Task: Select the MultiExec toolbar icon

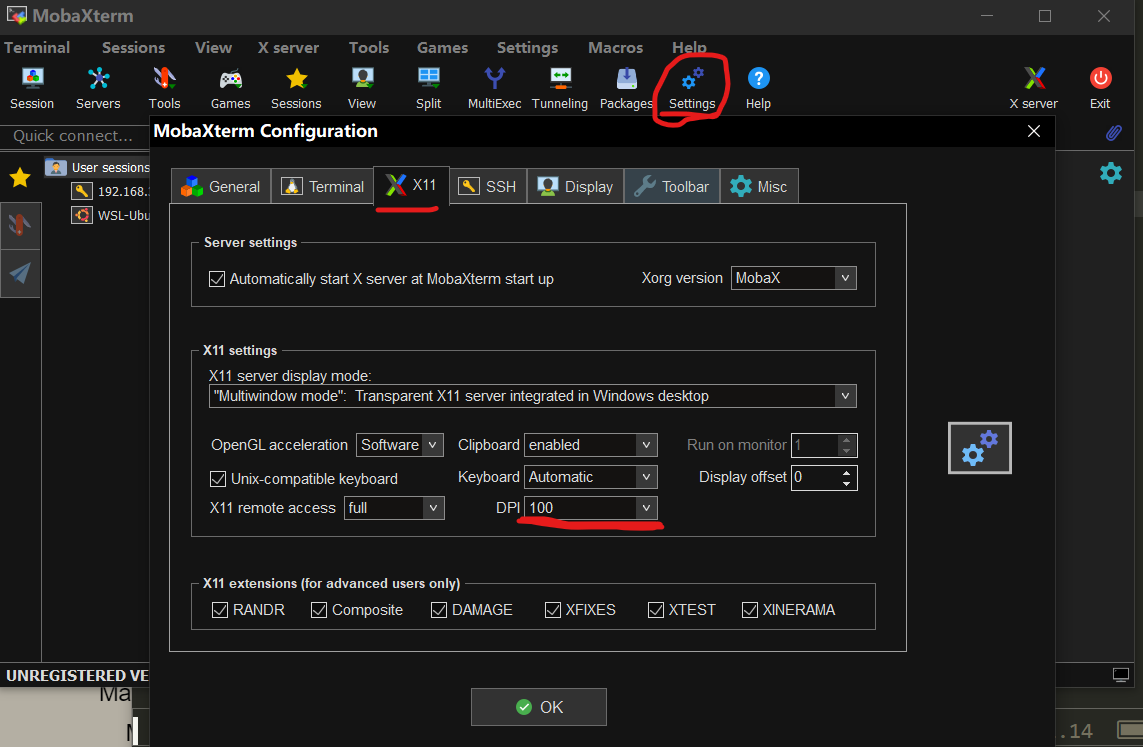Action: pos(494,88)
